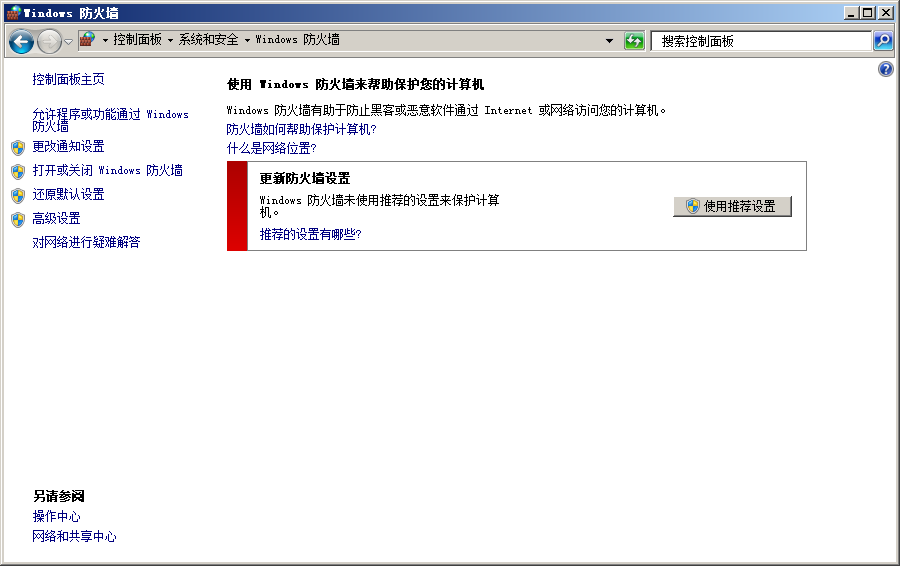
Task: Click shield icon beside 更改通知设置
Action: (x=18, y=148)
